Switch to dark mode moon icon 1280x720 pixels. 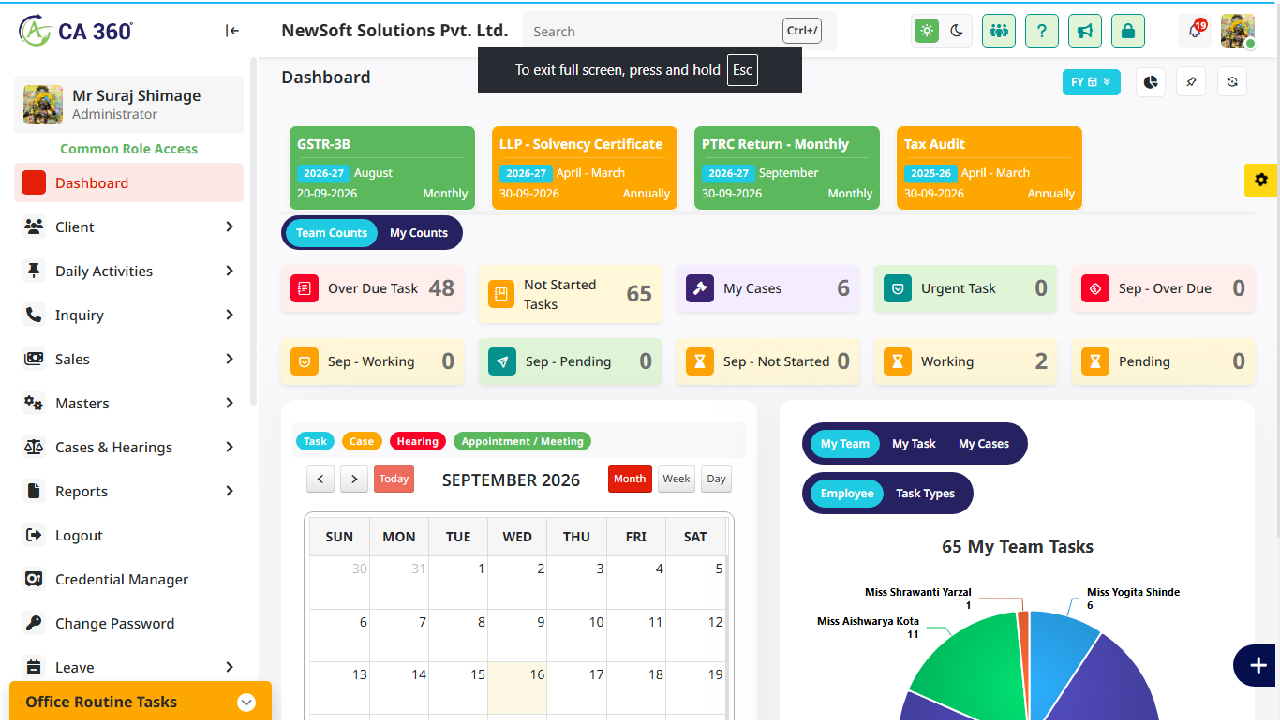click(956, 31)
